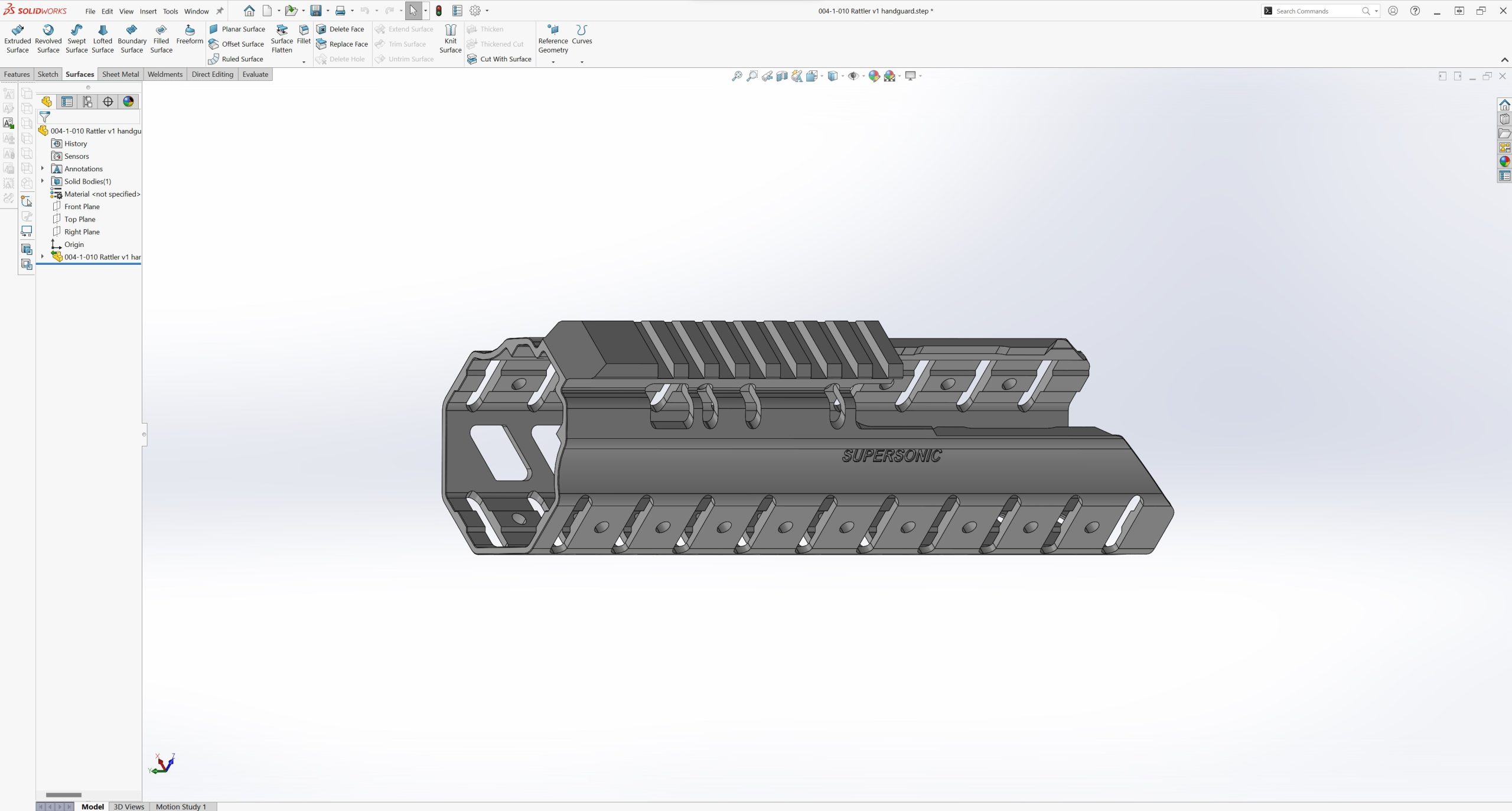The height and width of the screenshot is (811, 1512).
Task: Open the Appearances color ball on right pane
Action: coord(1504,161)
